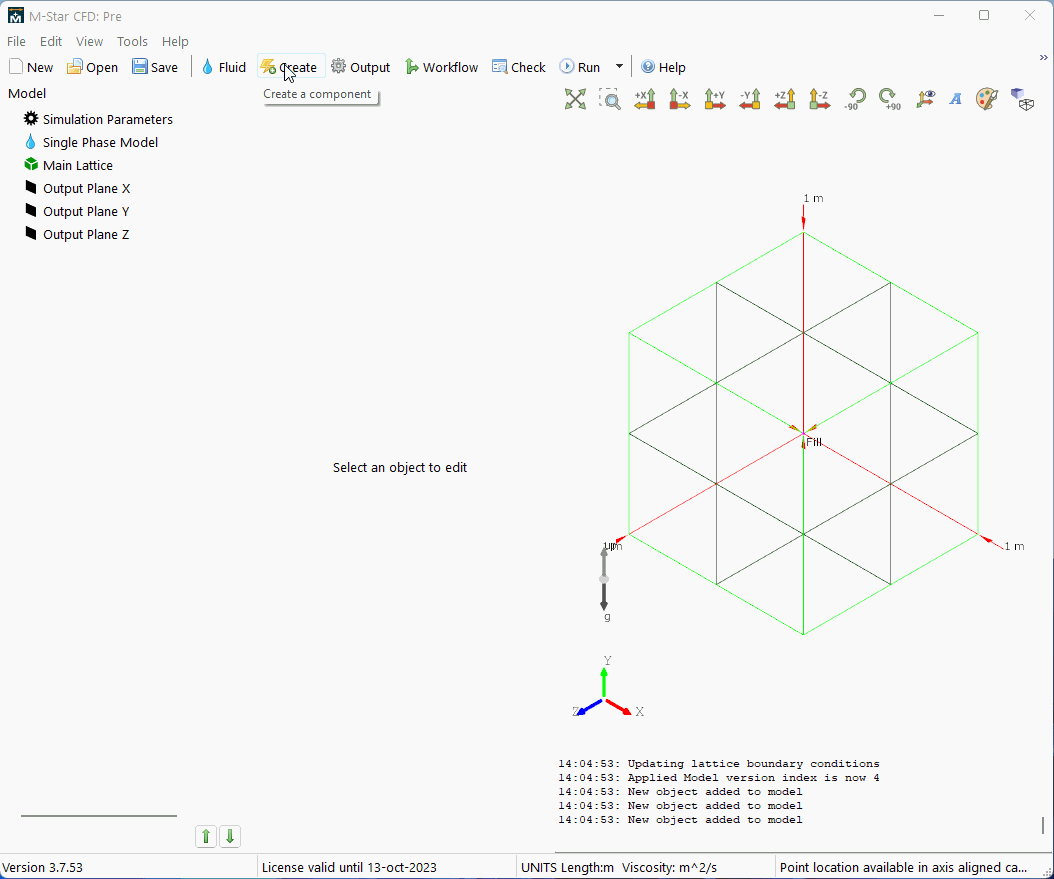Click the 'Select an object to edit' text
The image size is (1054, 879).
click(400, 468)
